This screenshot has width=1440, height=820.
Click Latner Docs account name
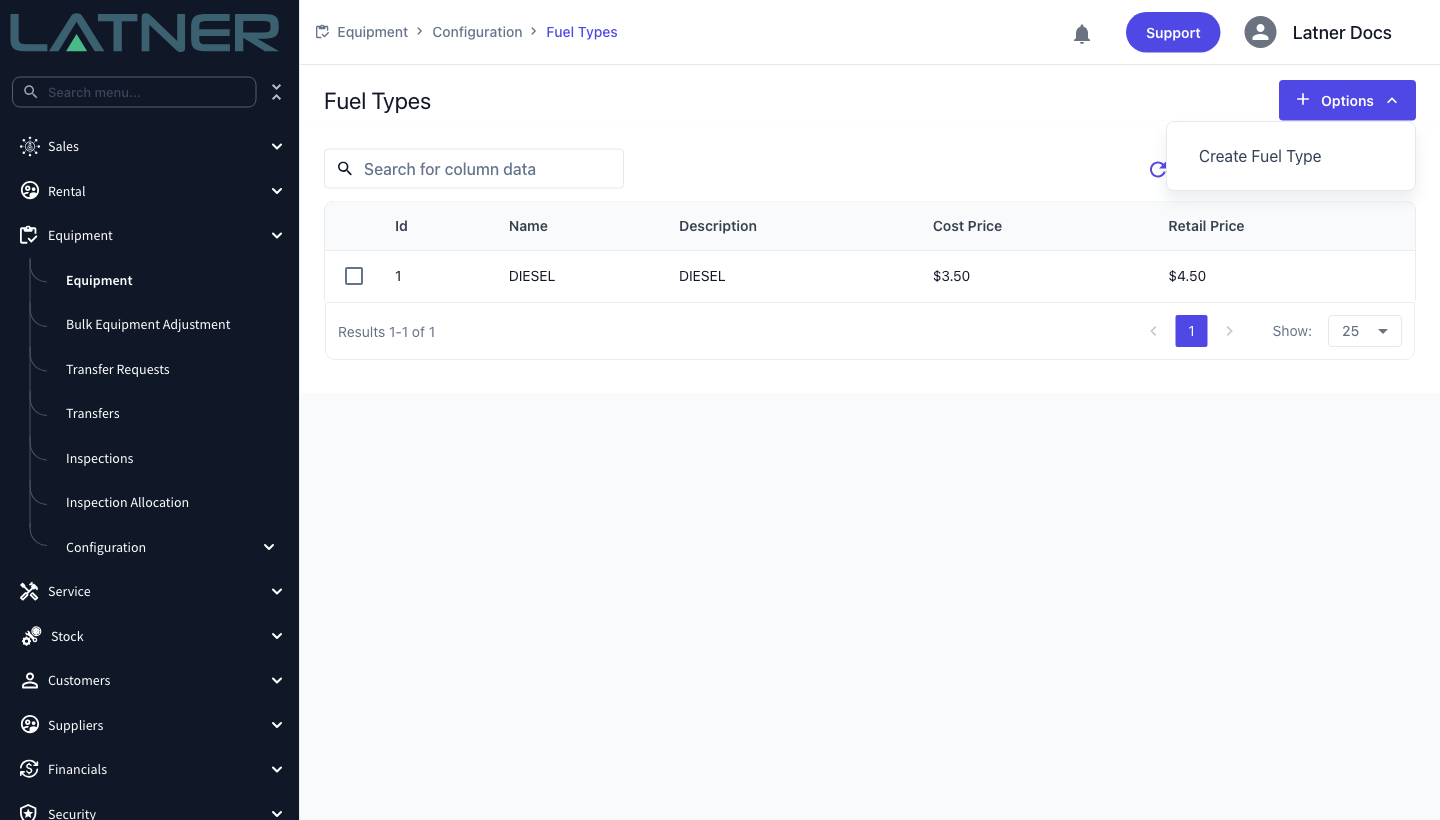click(1342, 32)
